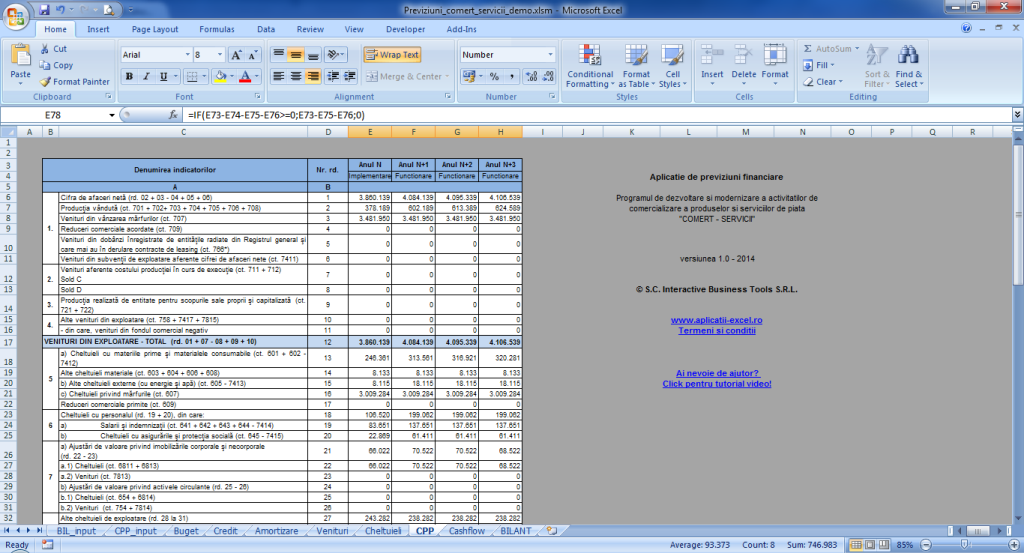Click the Delete cells button
Image resolution: width=1024 pixels, height=553 pixels.
(x=743, y=65)
